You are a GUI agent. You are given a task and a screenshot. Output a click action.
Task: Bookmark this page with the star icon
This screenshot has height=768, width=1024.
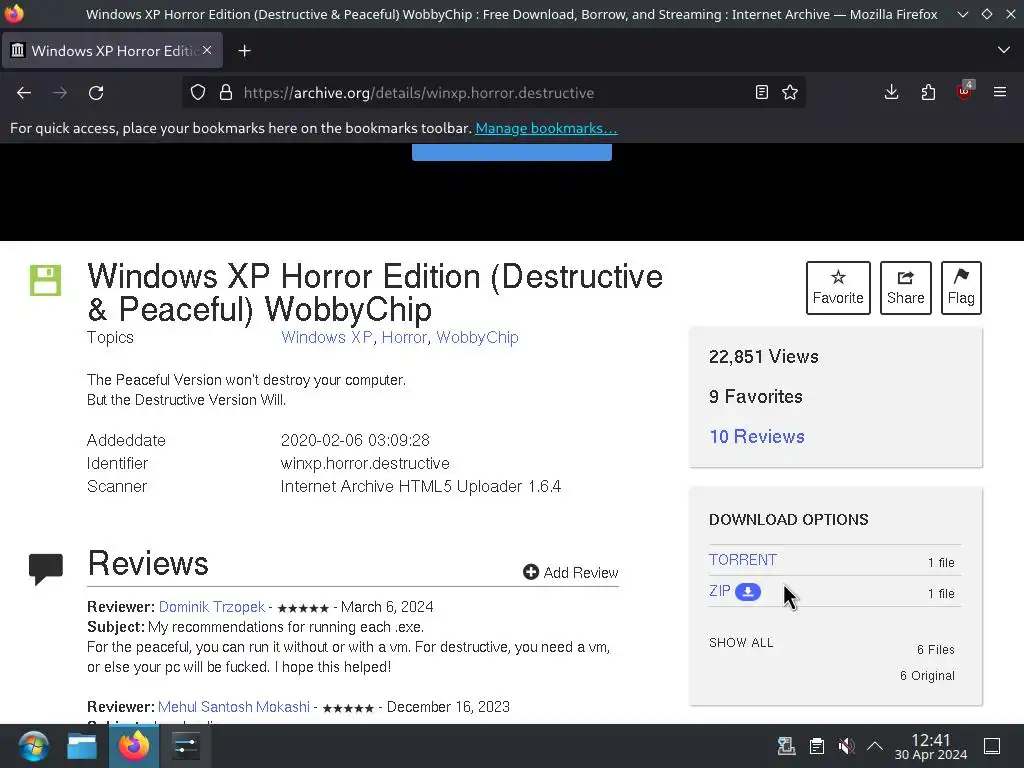pos(790,93)
